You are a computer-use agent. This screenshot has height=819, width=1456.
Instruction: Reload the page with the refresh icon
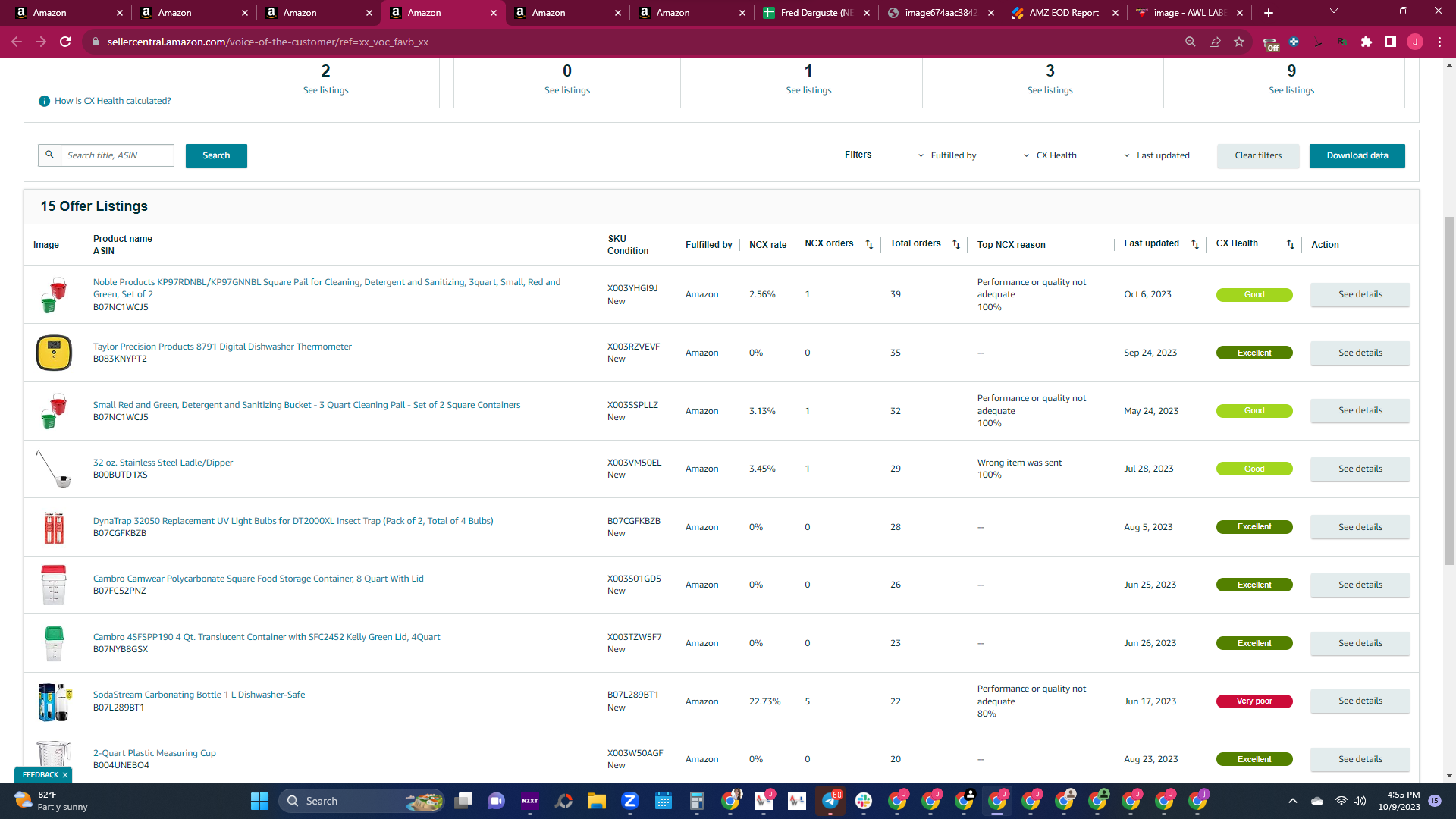[66, 42]
